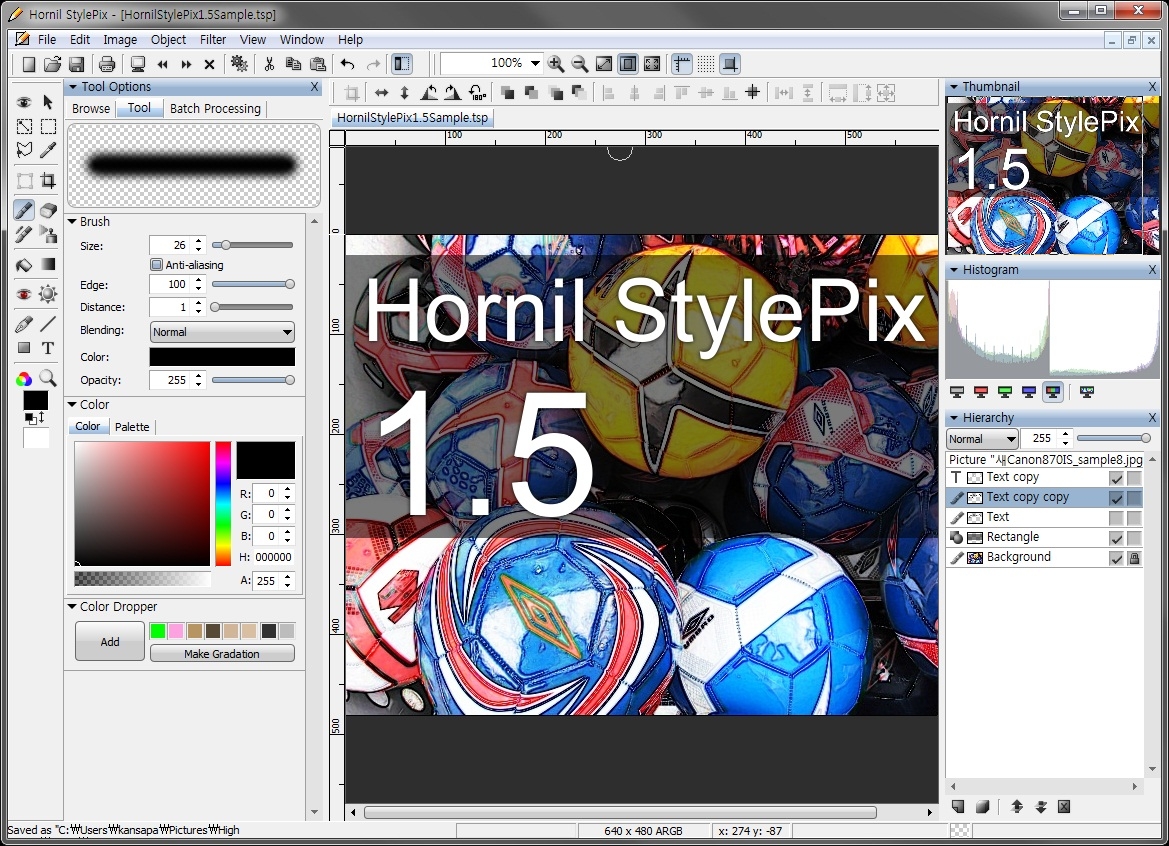Show the hidden Text layer

tap(1116, 518)
